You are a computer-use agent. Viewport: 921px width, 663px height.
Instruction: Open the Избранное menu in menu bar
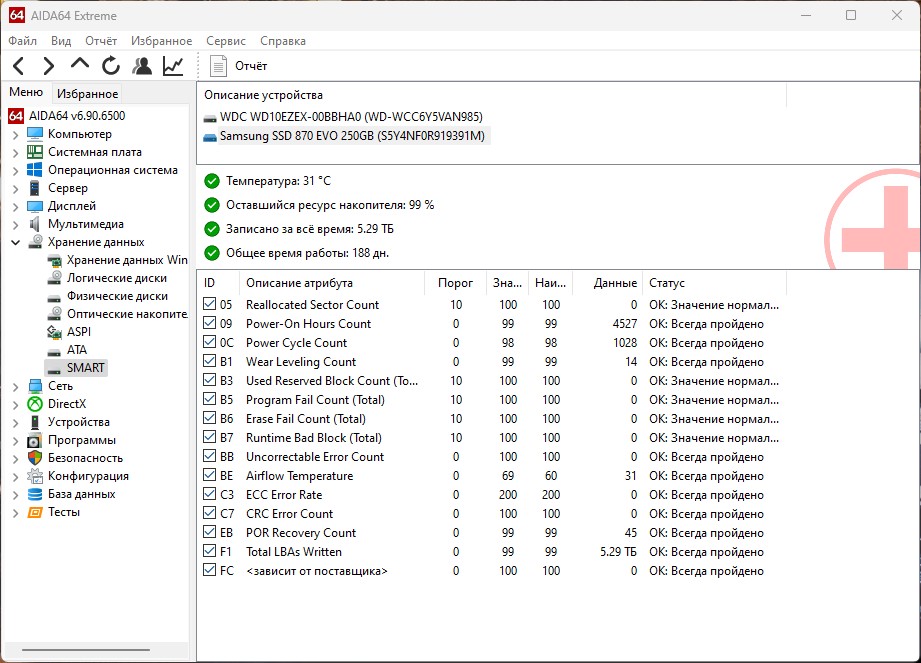tap(162, 41)
